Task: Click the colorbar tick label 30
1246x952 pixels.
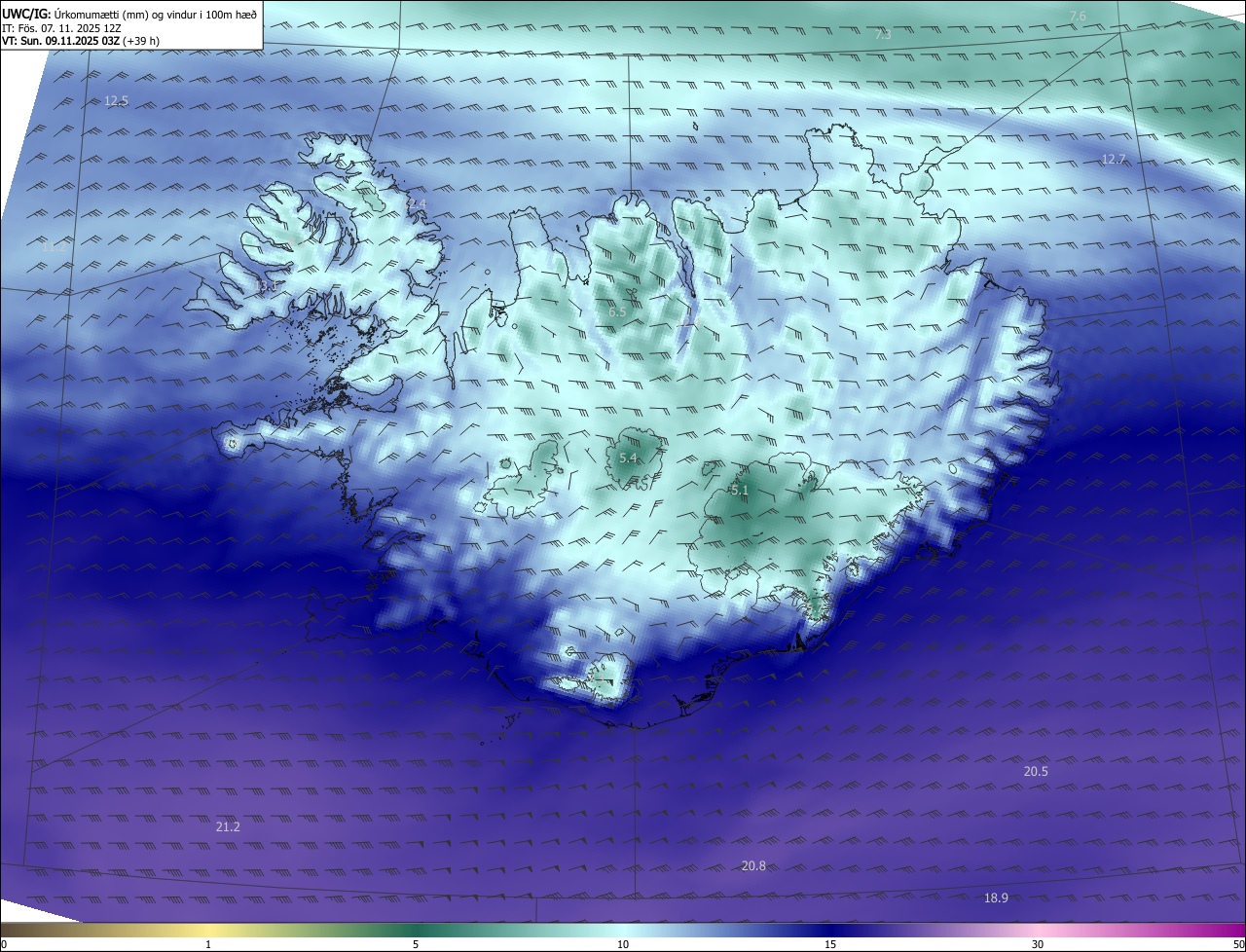Action: pos(1038,944)
